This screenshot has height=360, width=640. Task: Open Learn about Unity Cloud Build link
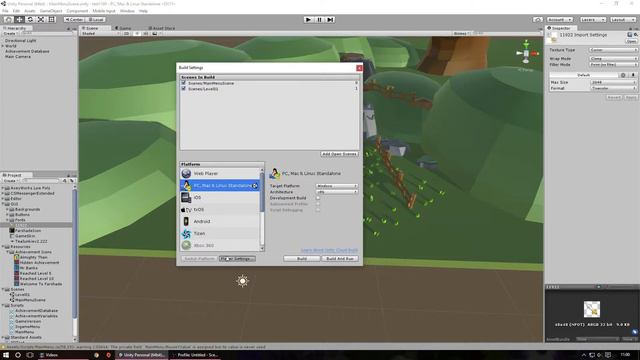[x=329, y=250]
